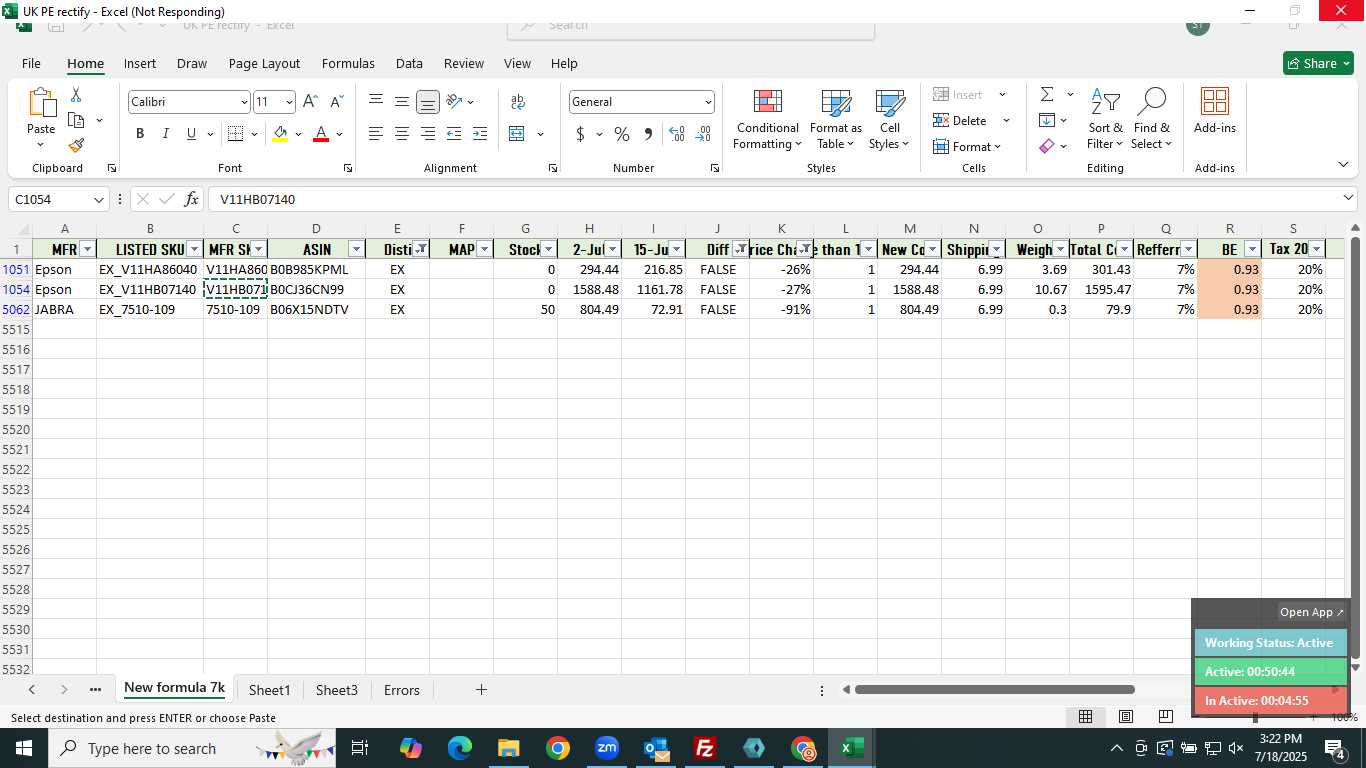The width and height of the screenshot is (1366, 768).
Task: Toggle Top Align
Action: pos(376,102)
